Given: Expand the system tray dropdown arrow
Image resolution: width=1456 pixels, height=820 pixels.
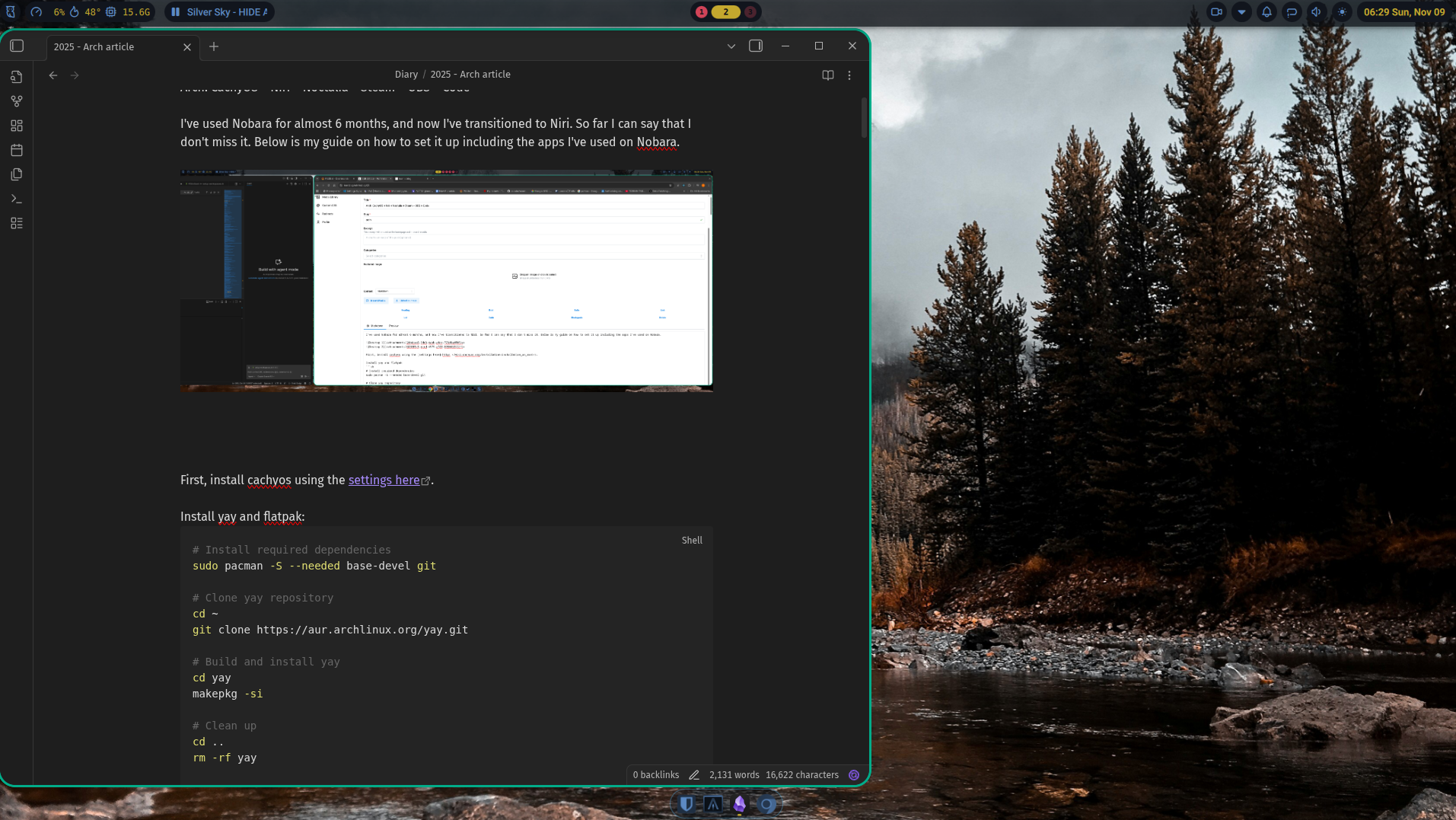Looking at the screenshot, I should click(1241, 12).
